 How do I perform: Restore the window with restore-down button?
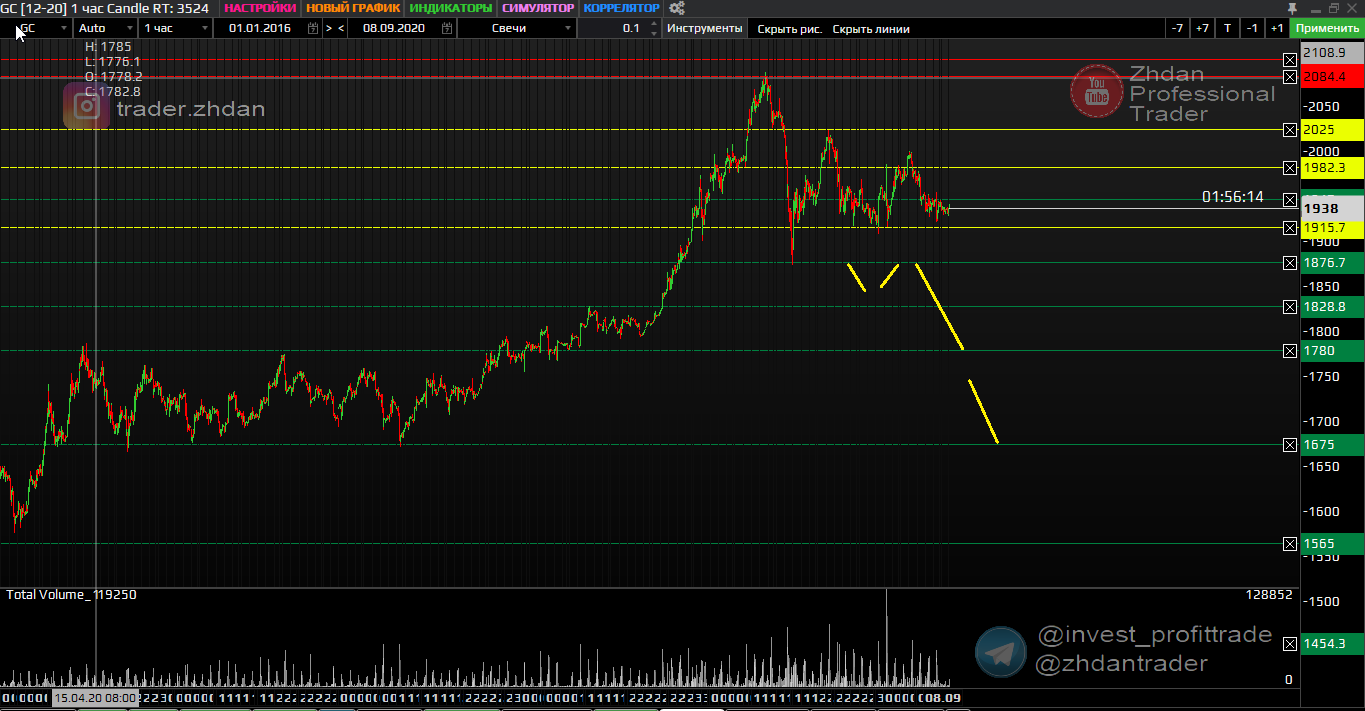(x=1334, y=8)
